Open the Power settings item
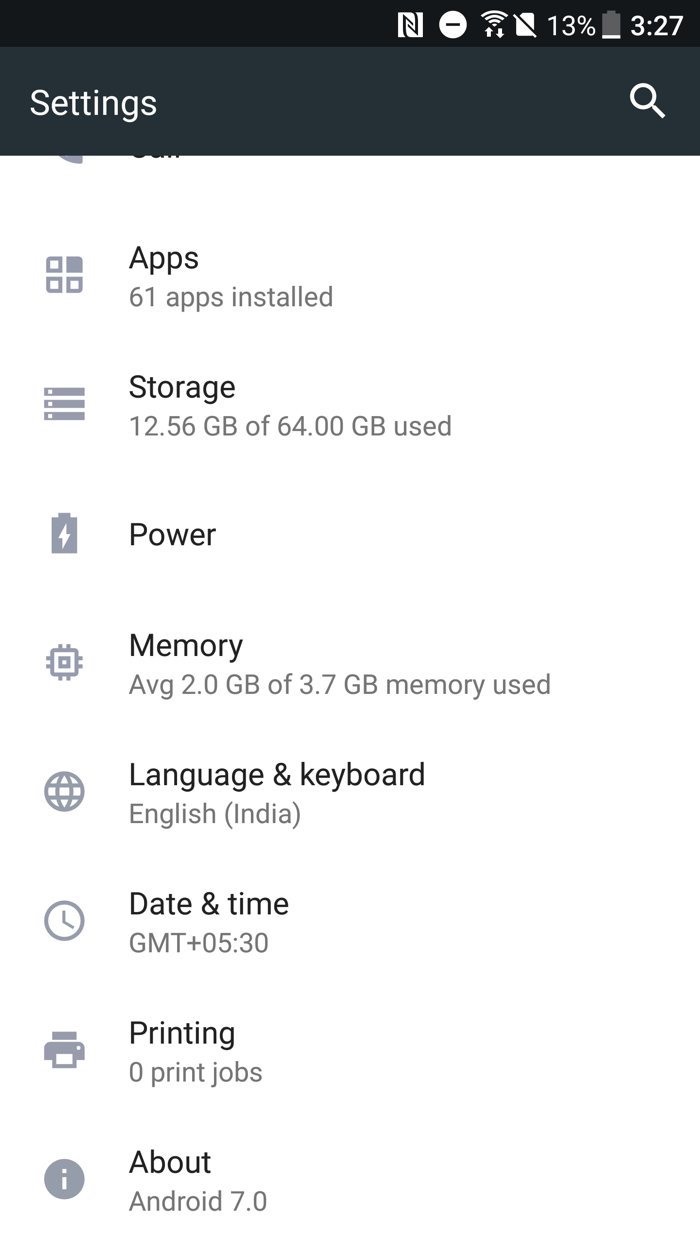 click(173, 535)
